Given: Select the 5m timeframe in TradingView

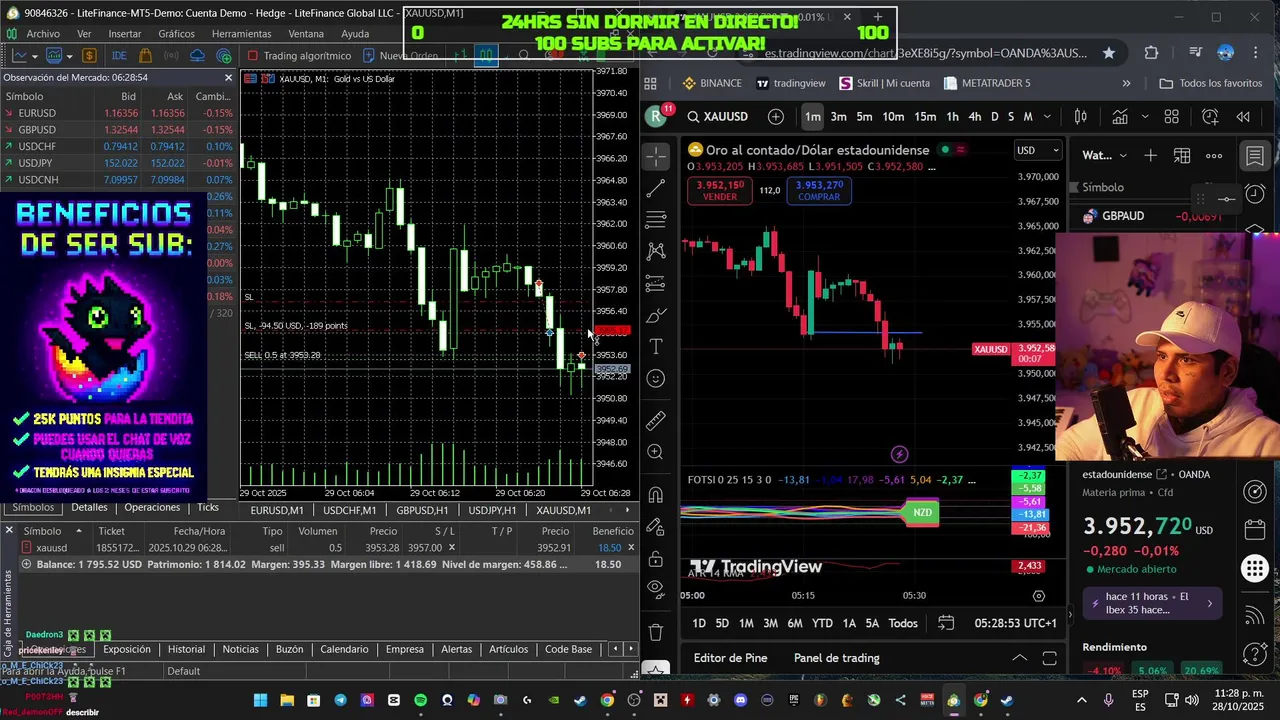Looking at the screenshot, I should pyautogui.click(x=864, y=117).
